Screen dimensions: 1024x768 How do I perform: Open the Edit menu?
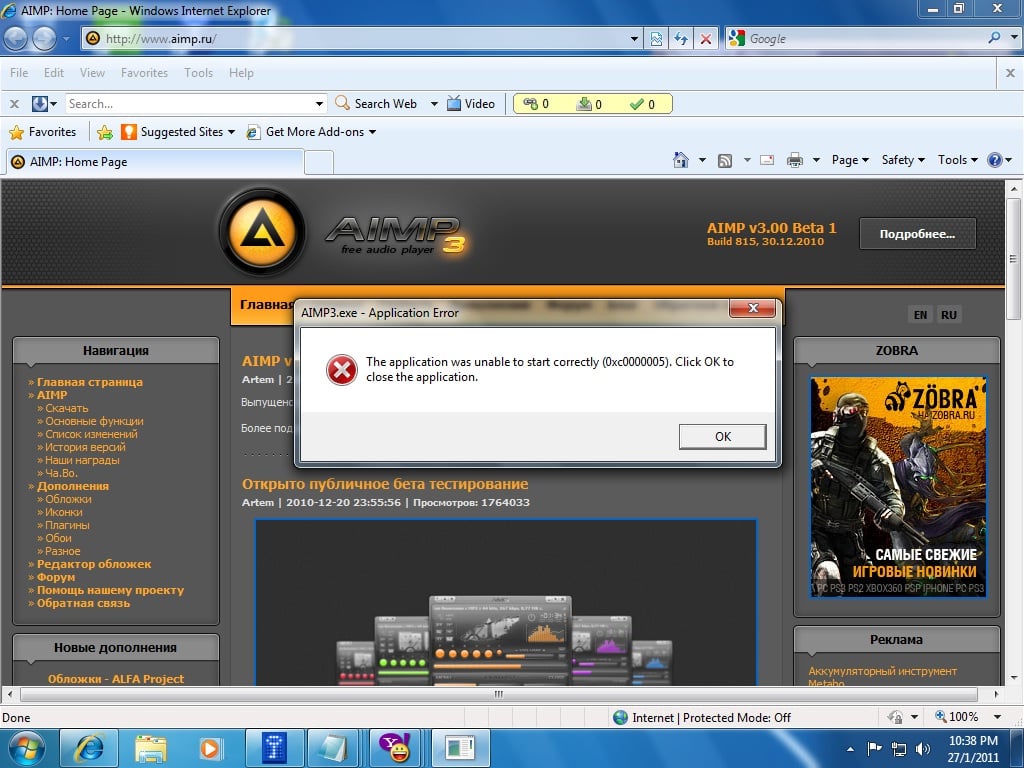point(54,72)
